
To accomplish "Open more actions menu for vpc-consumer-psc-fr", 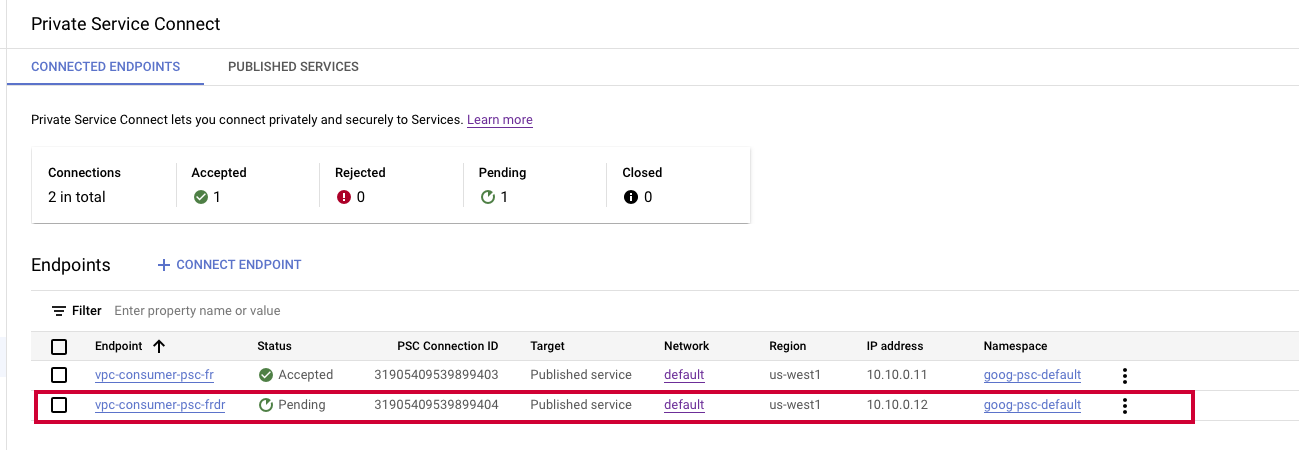I will pos(1125,375).
